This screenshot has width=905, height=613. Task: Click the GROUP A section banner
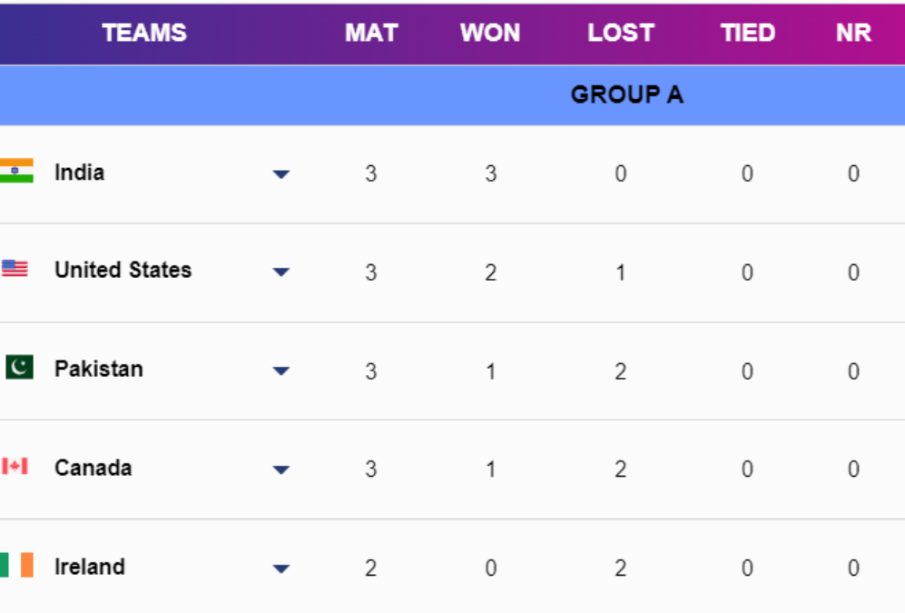[x=626, y=95]
